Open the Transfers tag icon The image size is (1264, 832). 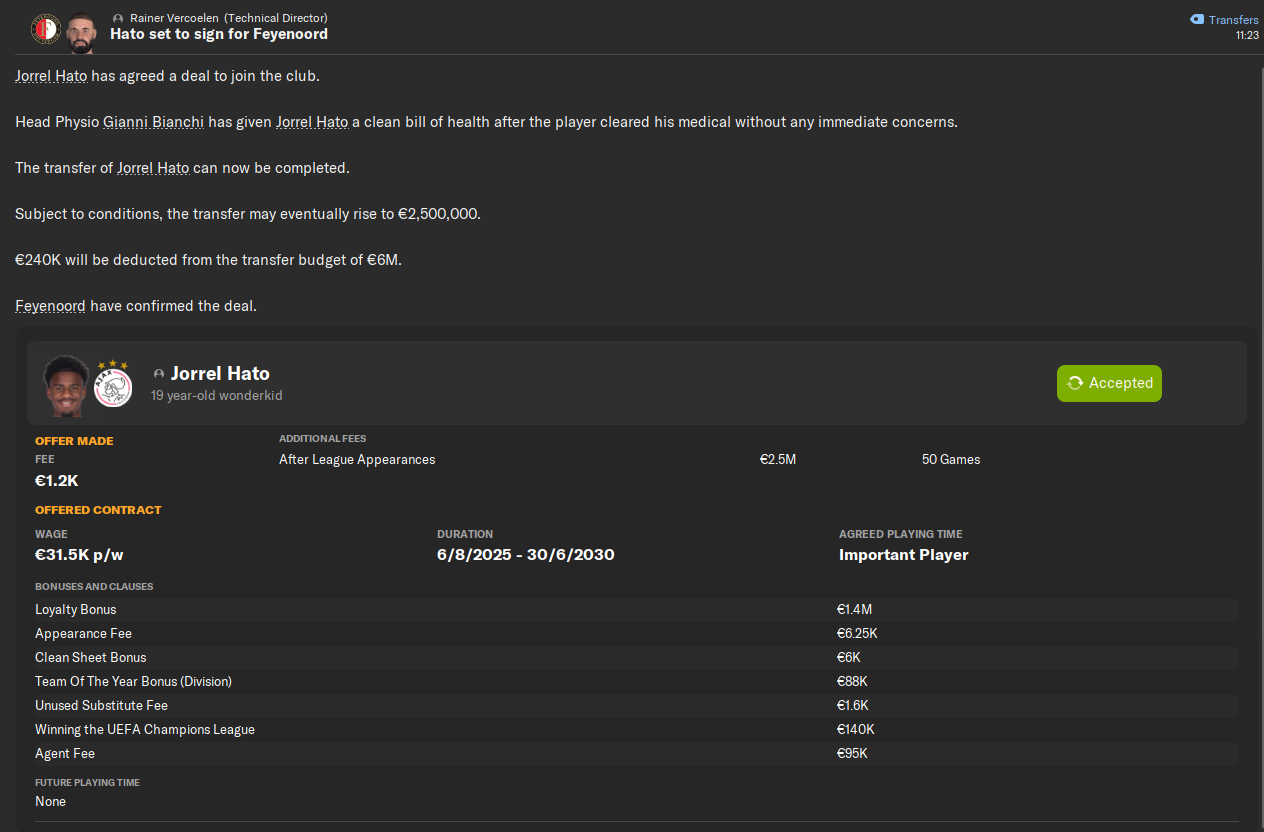pyautogui.click(x=1197, y=19)
